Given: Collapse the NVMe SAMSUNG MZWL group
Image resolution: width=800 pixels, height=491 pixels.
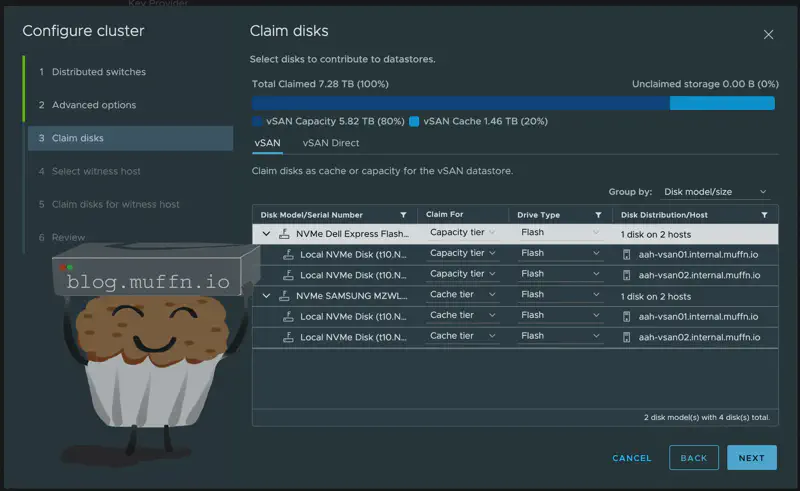Looking at the screenshot, I should [x=266, y=296].
